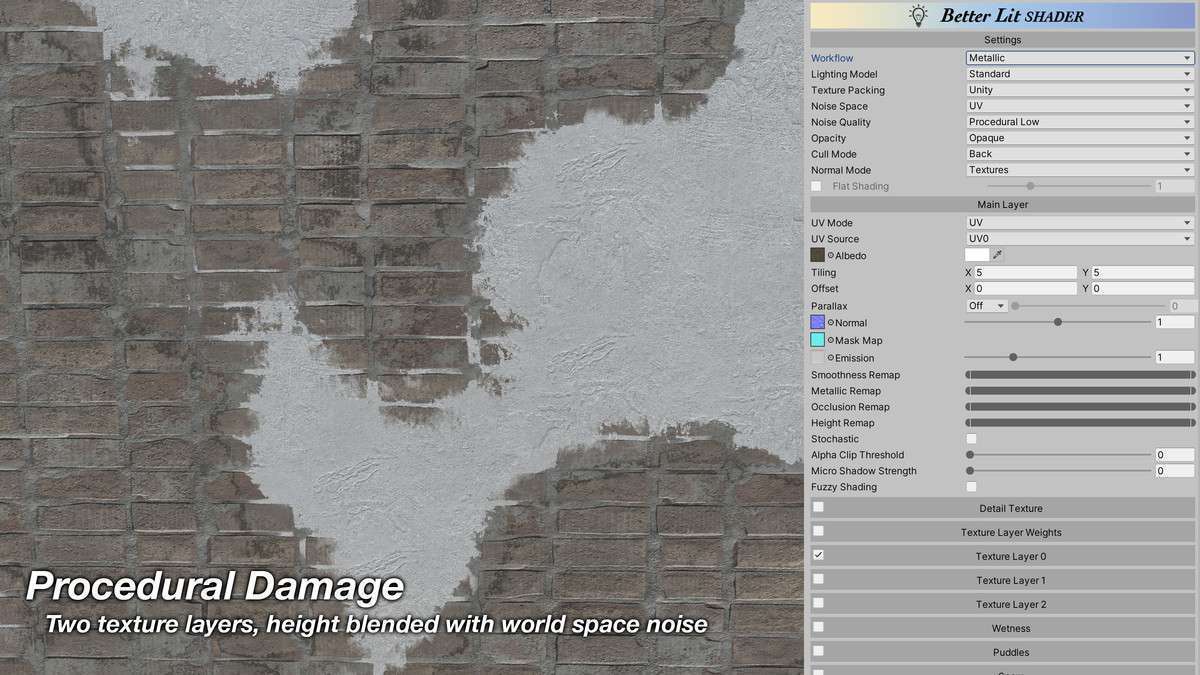Enable the Wetness checkbox
Image resolution: width=1200 pixels, height=675 pixels.
[818, 627]
